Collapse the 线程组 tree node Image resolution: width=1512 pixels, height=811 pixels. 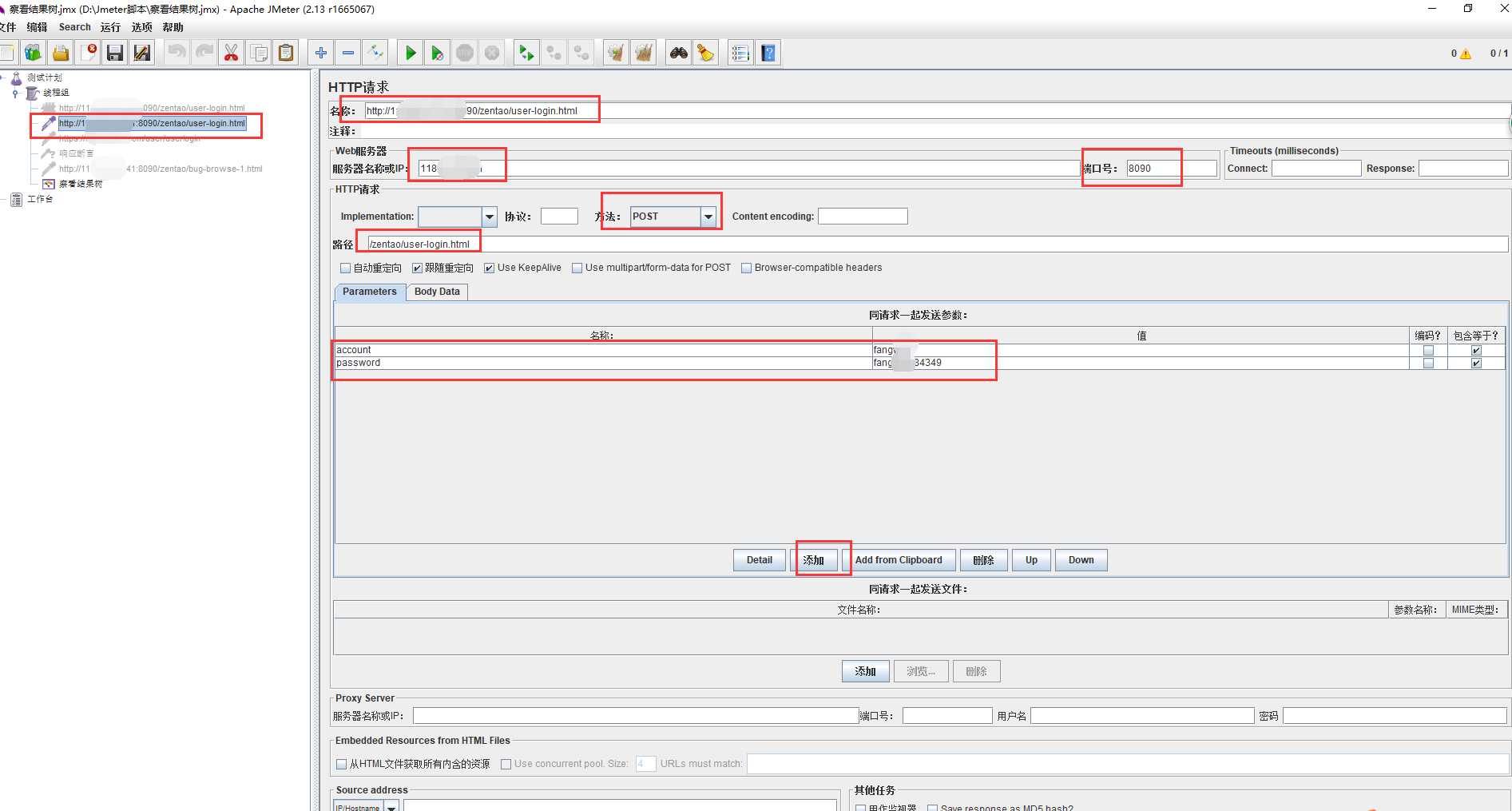coord(15,93)
